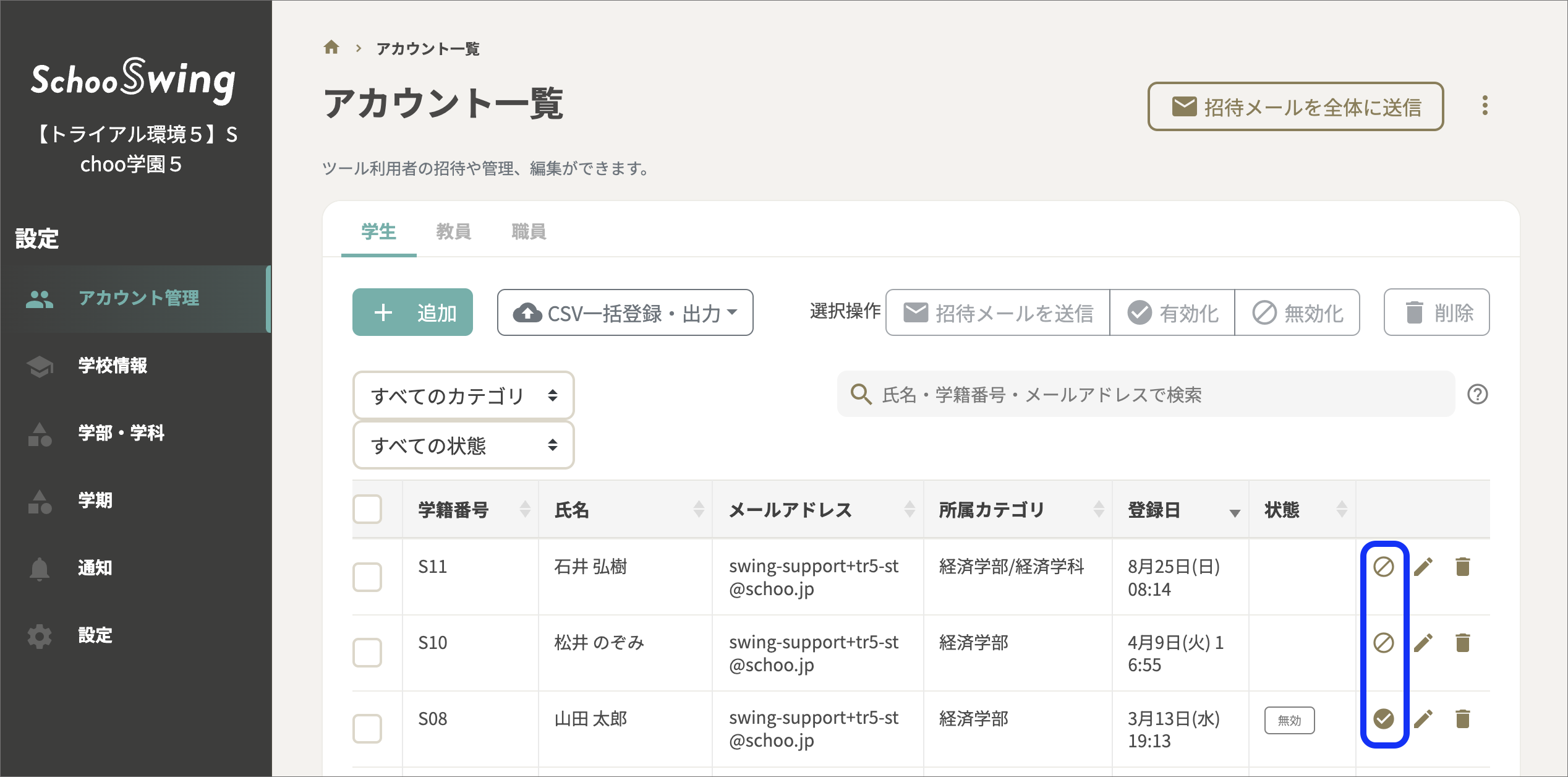Open the すべてのカテゴリ dropdown
This screenshot has height=777, width=1568.
(x=463, y=395)
